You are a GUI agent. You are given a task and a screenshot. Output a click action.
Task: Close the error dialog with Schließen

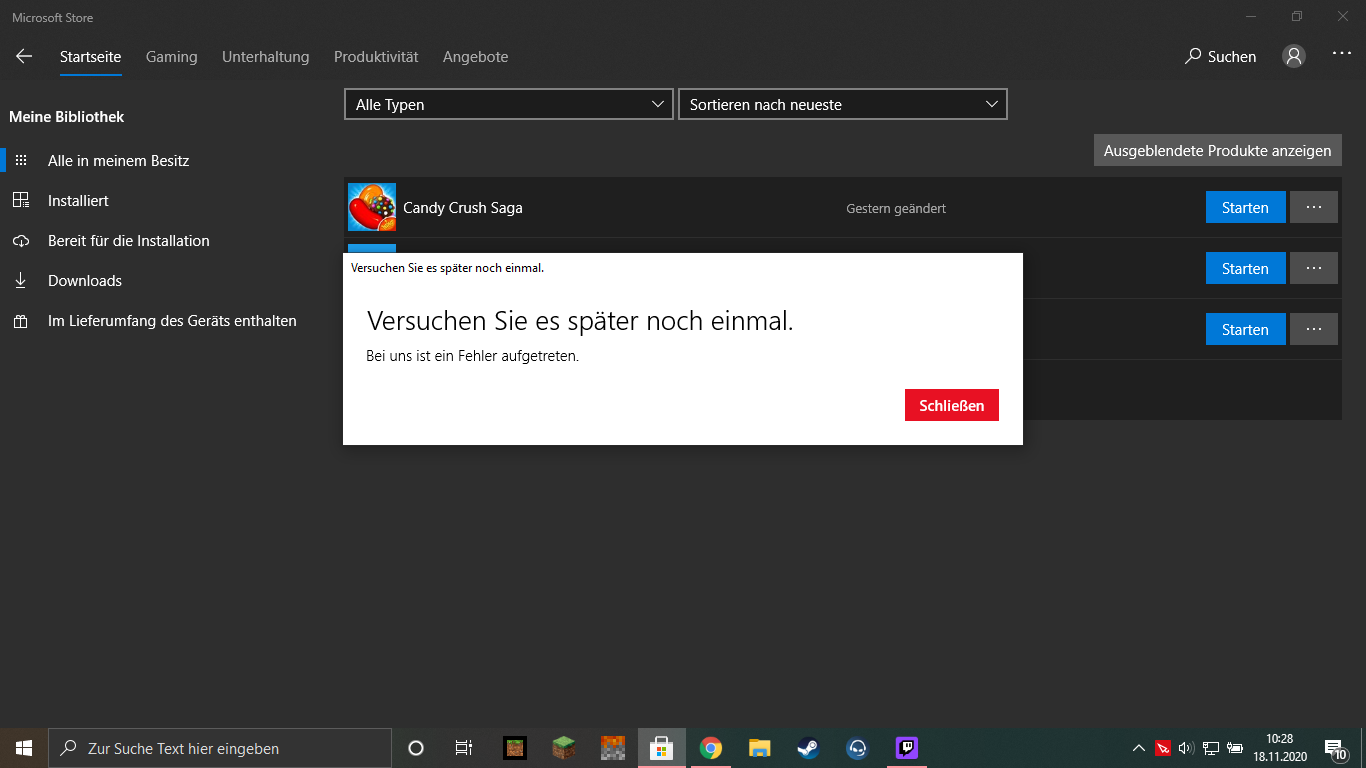pyautogui.click(x=951, y=405)
